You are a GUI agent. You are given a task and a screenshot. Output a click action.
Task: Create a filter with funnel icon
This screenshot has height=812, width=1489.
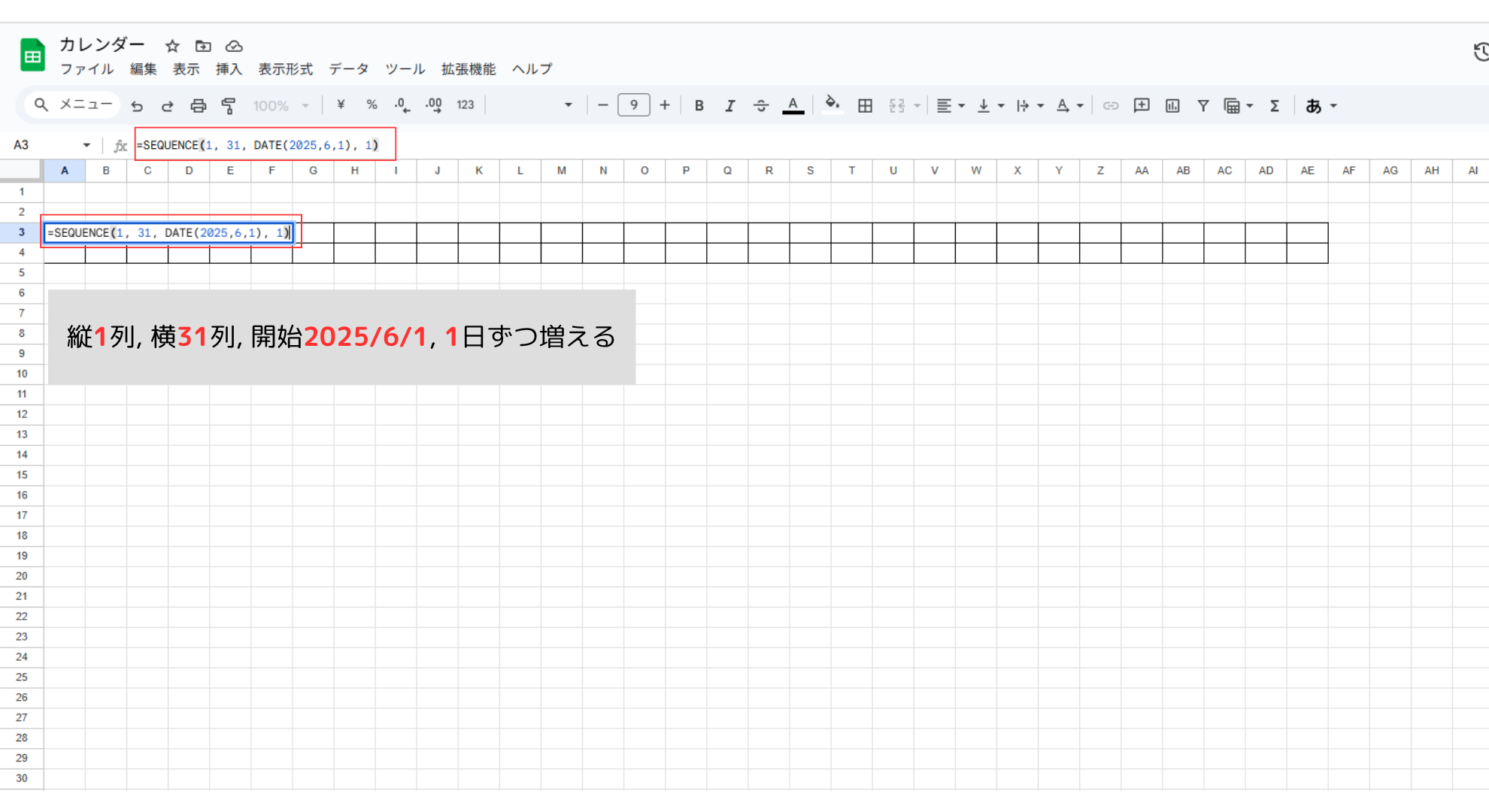[x=1203, y=106]
